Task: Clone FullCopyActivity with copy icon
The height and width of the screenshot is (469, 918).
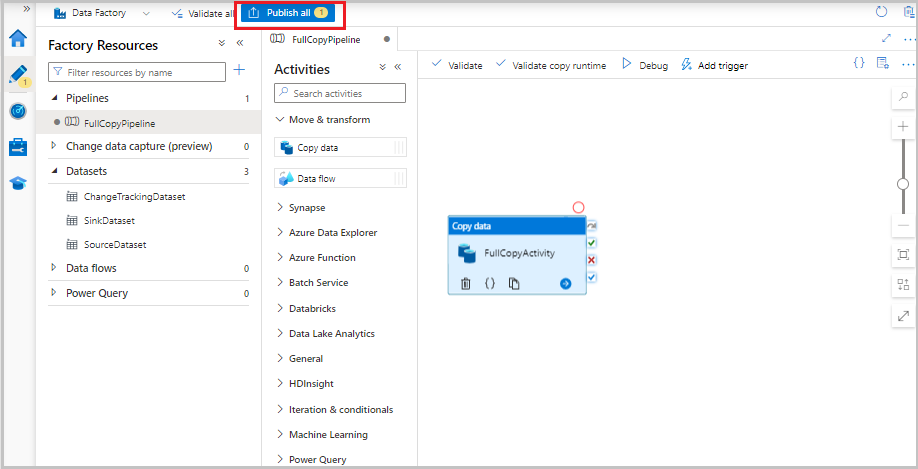Action: tap(514, 283)
